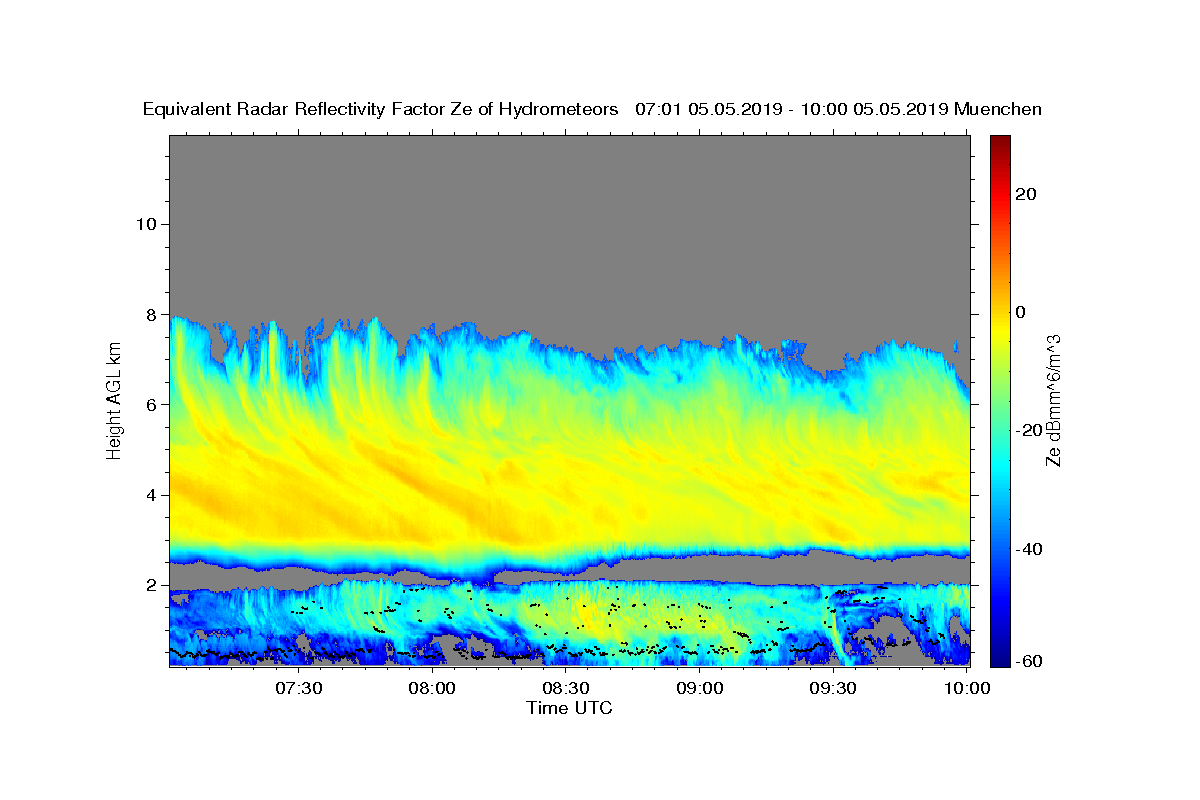Click the plot title 'Equivalent Radar Reflectivity Factor Ze of Hydrometeors'
The width and height of the screenshot is (1200, 800).
380,109
